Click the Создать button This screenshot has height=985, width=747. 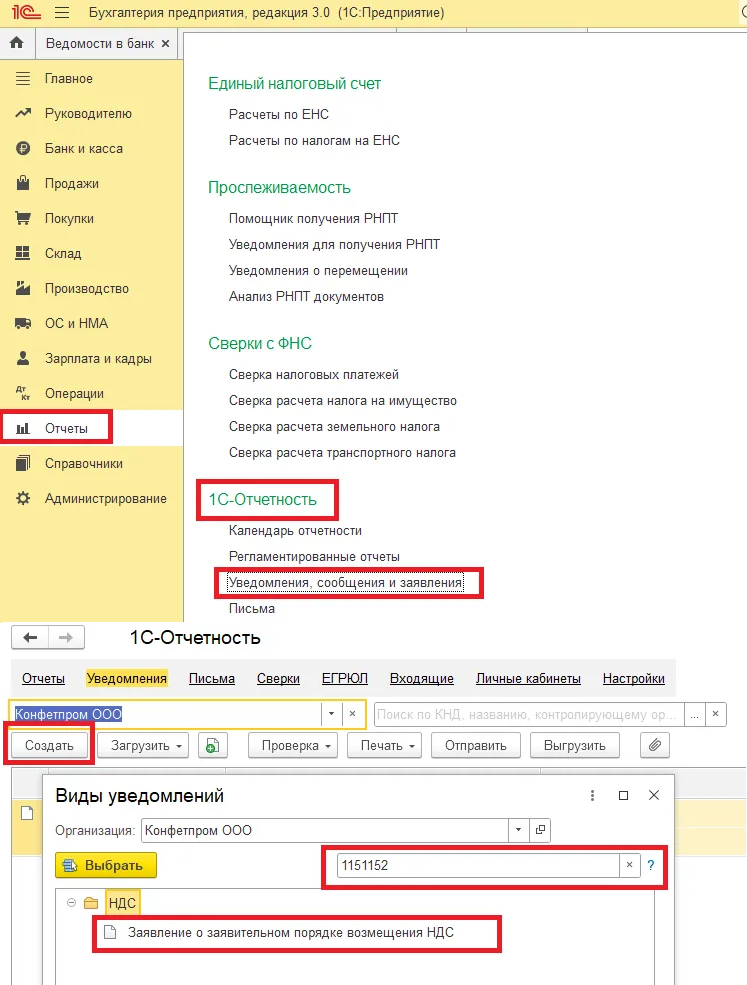49,746
